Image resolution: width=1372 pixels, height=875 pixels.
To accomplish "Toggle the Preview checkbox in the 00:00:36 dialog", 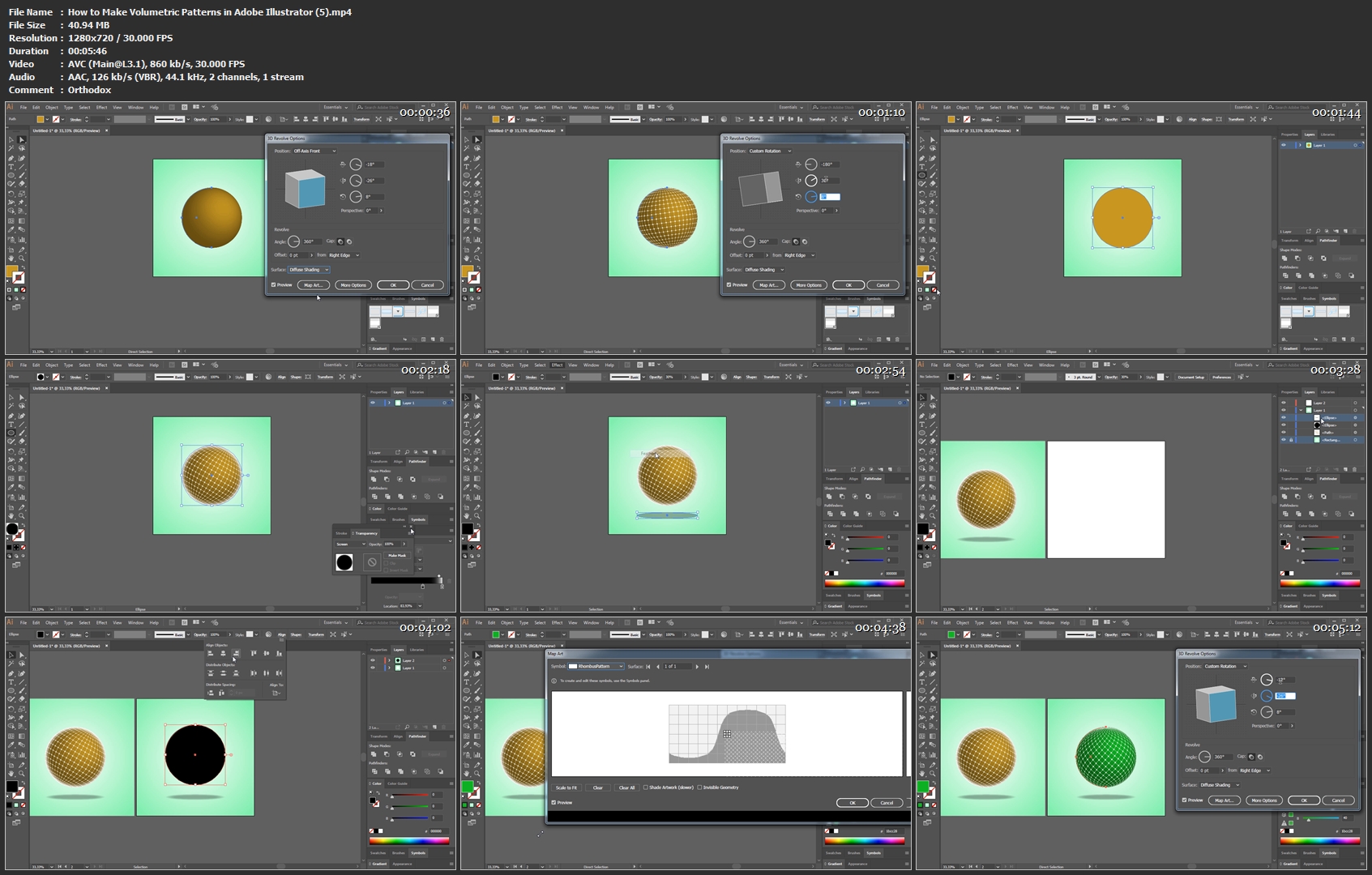I will click(274, 285).
